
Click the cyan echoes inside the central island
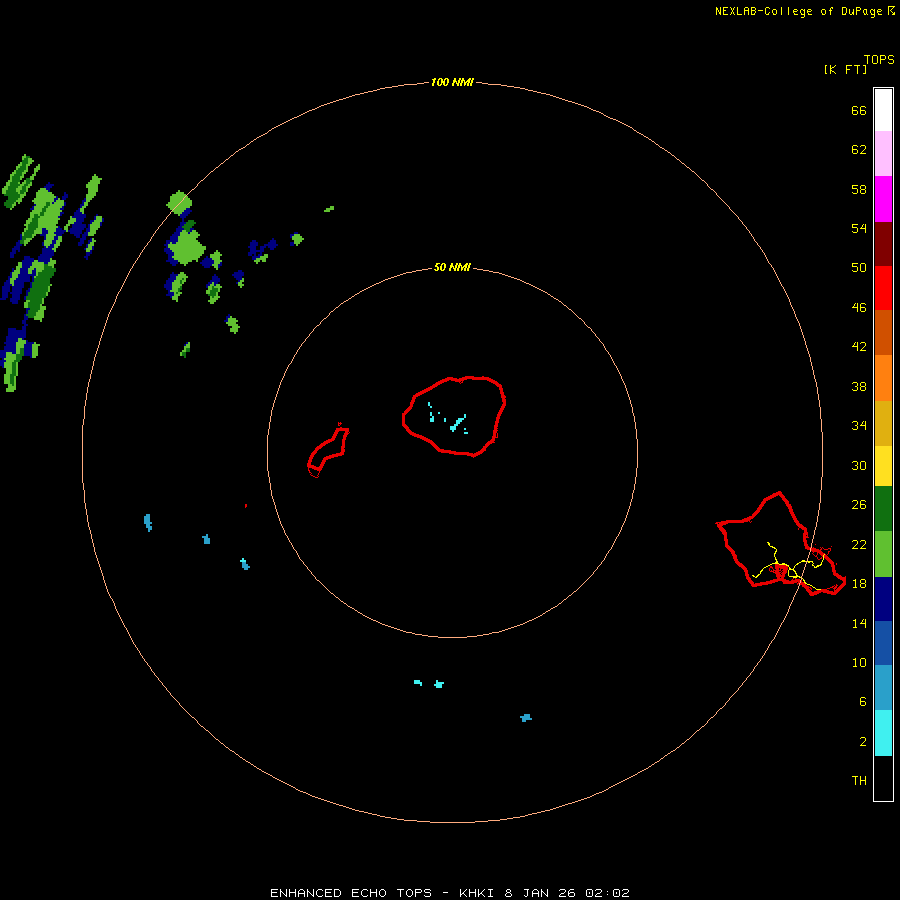[x=448, y=418]
